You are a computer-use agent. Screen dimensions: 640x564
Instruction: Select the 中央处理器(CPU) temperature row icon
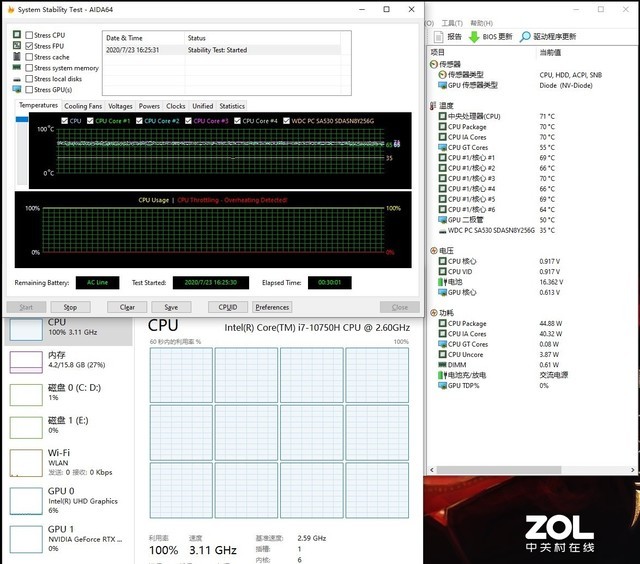pyautogui.click(x=442, y=116)
